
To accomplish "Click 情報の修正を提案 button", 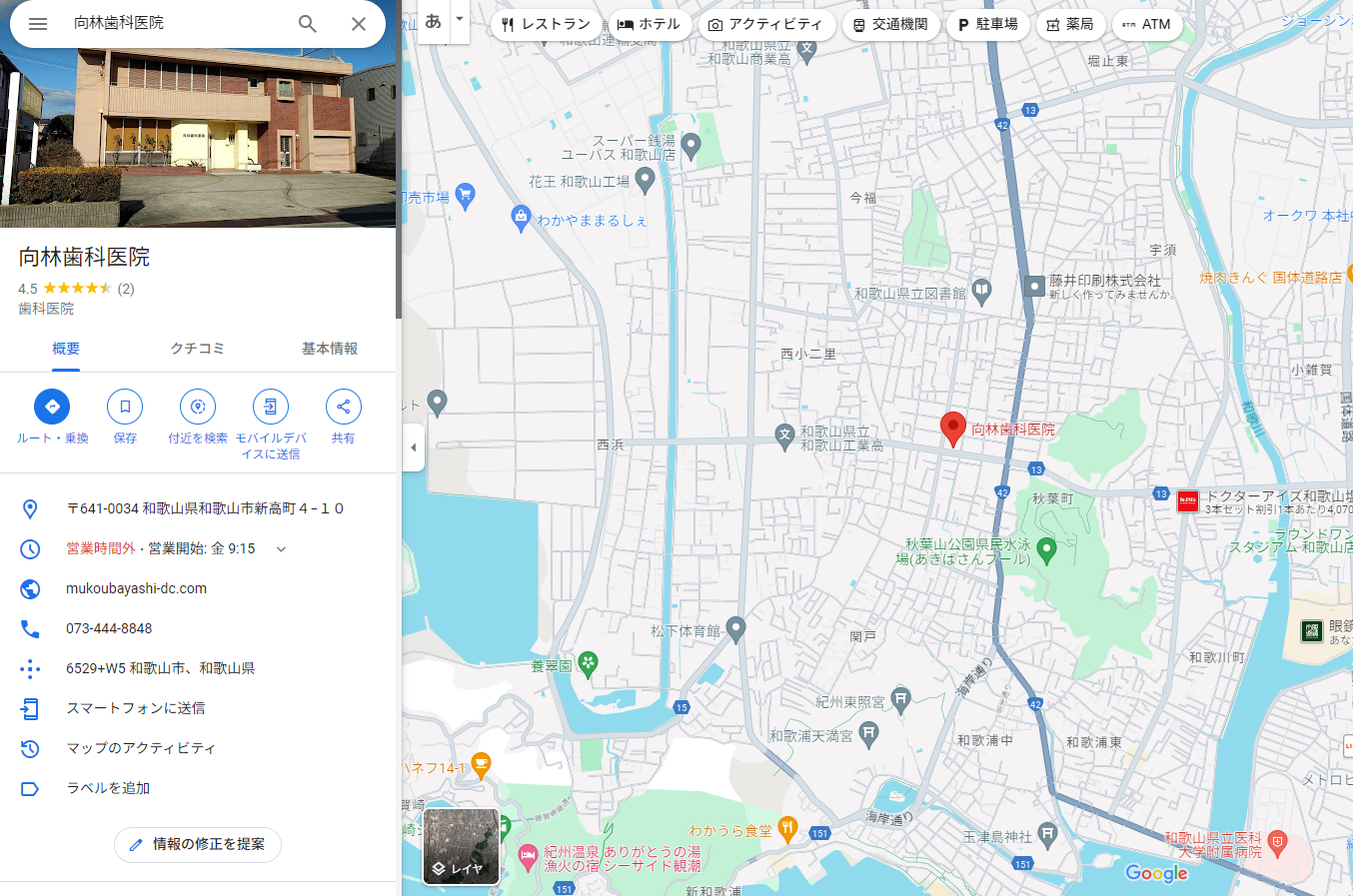I will [x=198, y=844].
